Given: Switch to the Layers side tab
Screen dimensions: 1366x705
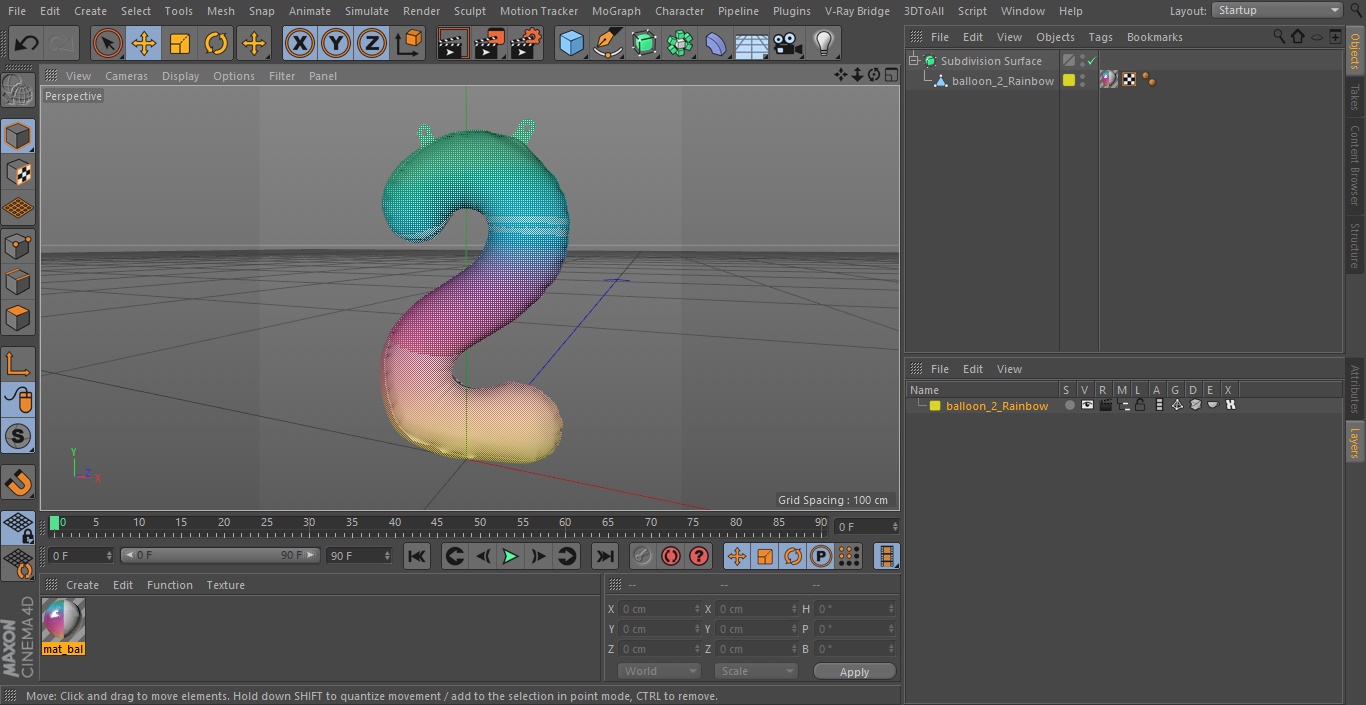Looking at the screenshot, I should tap(1355, 441).
